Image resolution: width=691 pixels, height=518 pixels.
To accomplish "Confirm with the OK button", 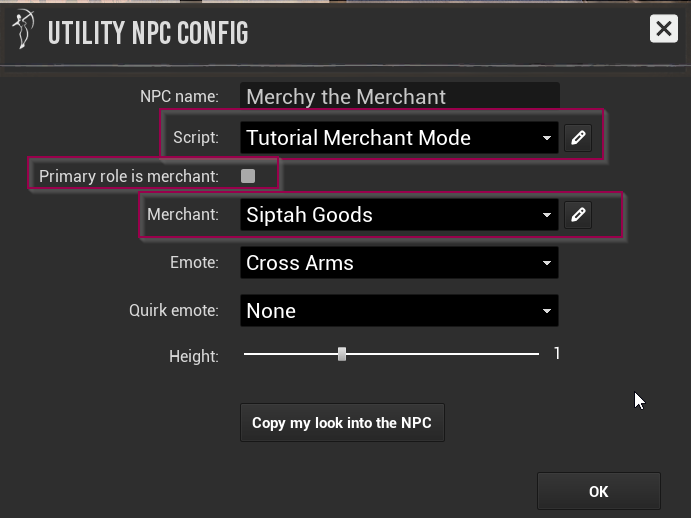I will click(598, 491).
